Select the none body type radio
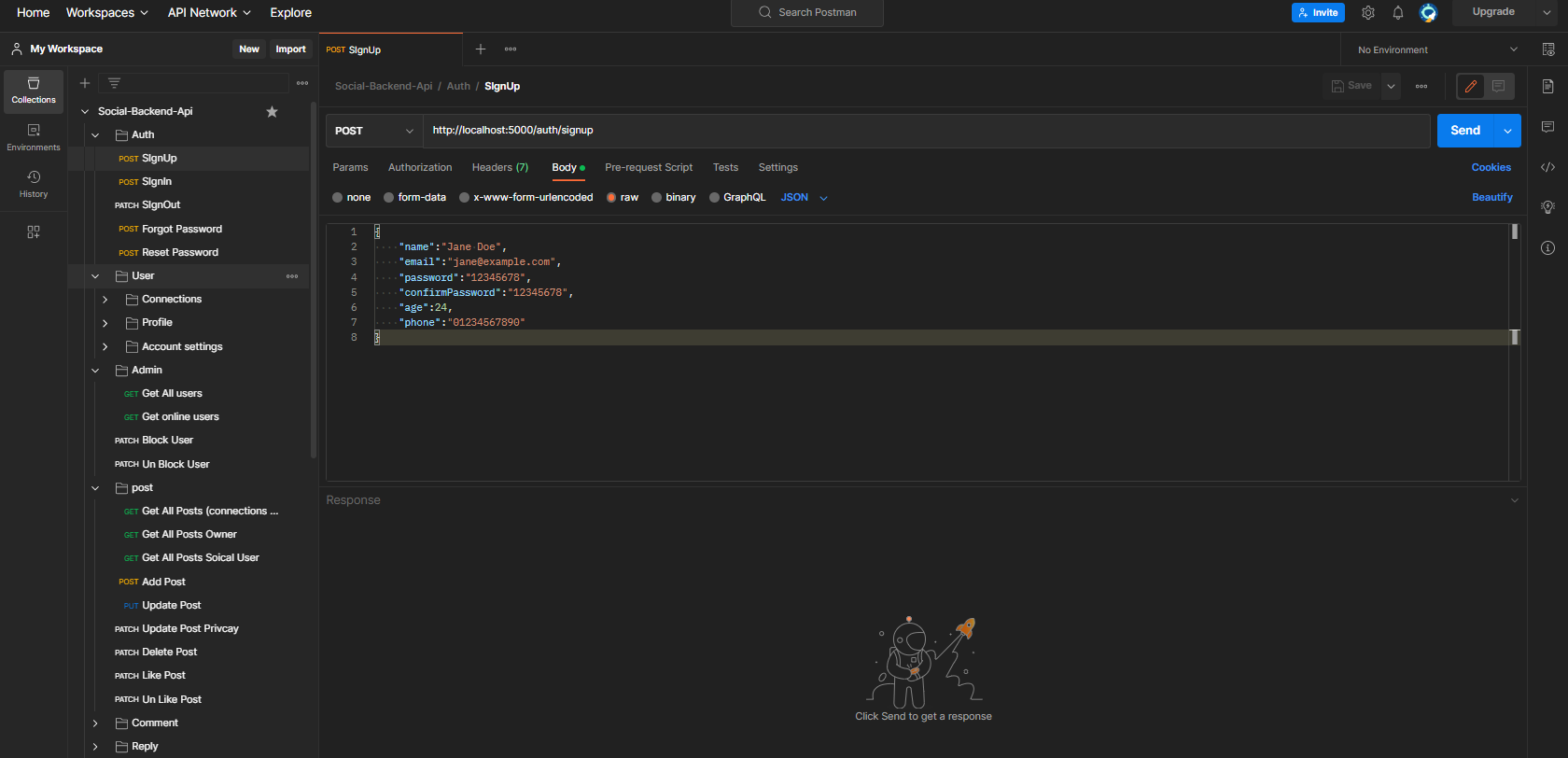The image size is (1568, 758). click(338, 198)
